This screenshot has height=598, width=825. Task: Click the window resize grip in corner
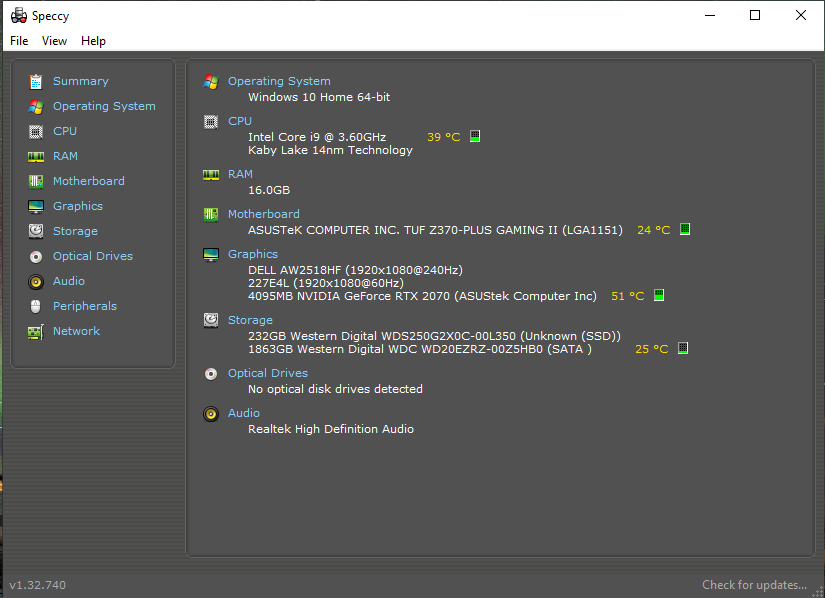818,591
